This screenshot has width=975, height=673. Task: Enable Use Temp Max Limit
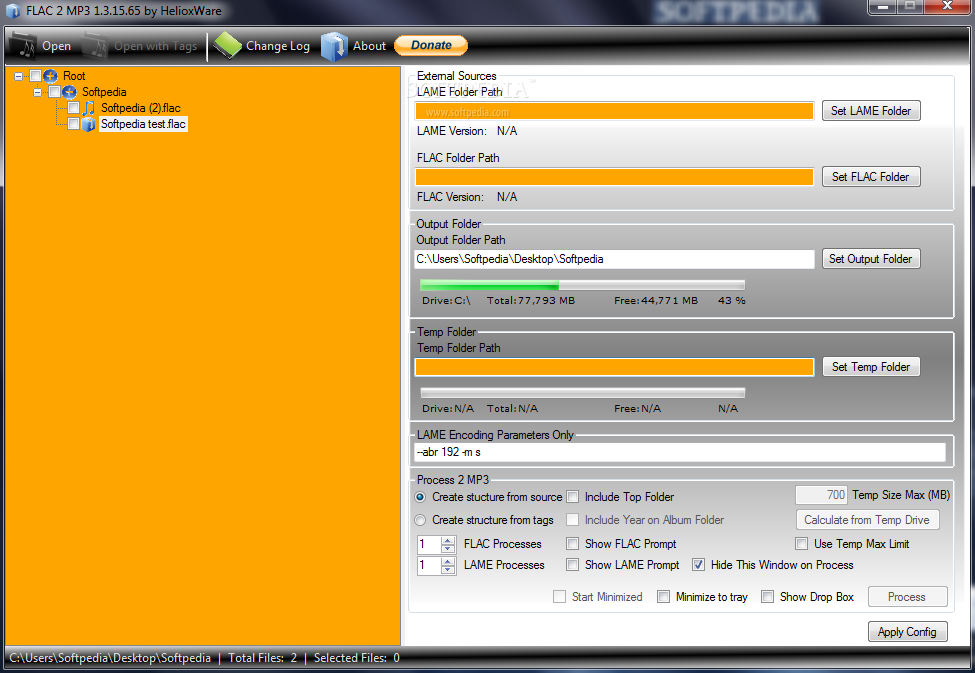[802, 544]
